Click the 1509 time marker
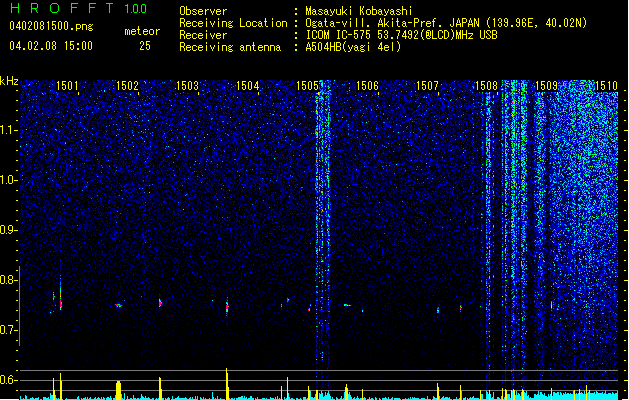 [x=547, y=86]
